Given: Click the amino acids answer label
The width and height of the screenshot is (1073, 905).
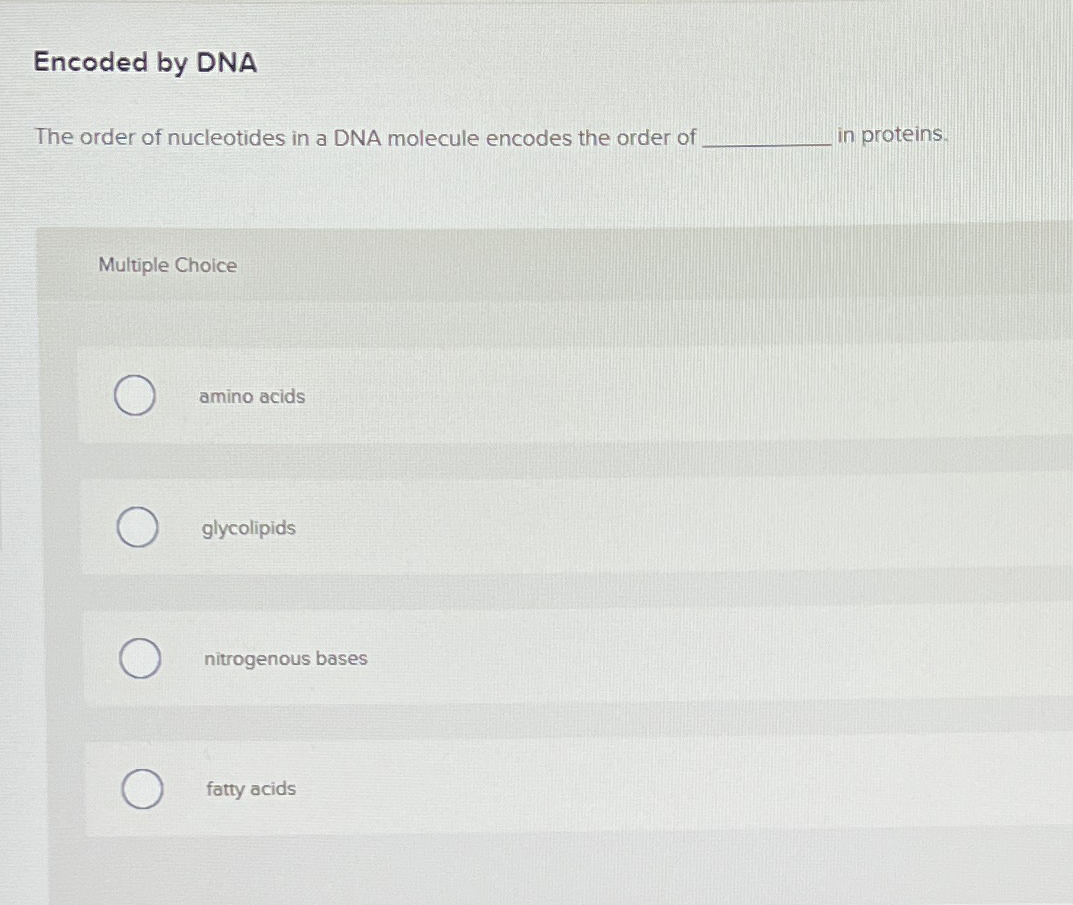Looking at the screenshot, I should 252,396.
